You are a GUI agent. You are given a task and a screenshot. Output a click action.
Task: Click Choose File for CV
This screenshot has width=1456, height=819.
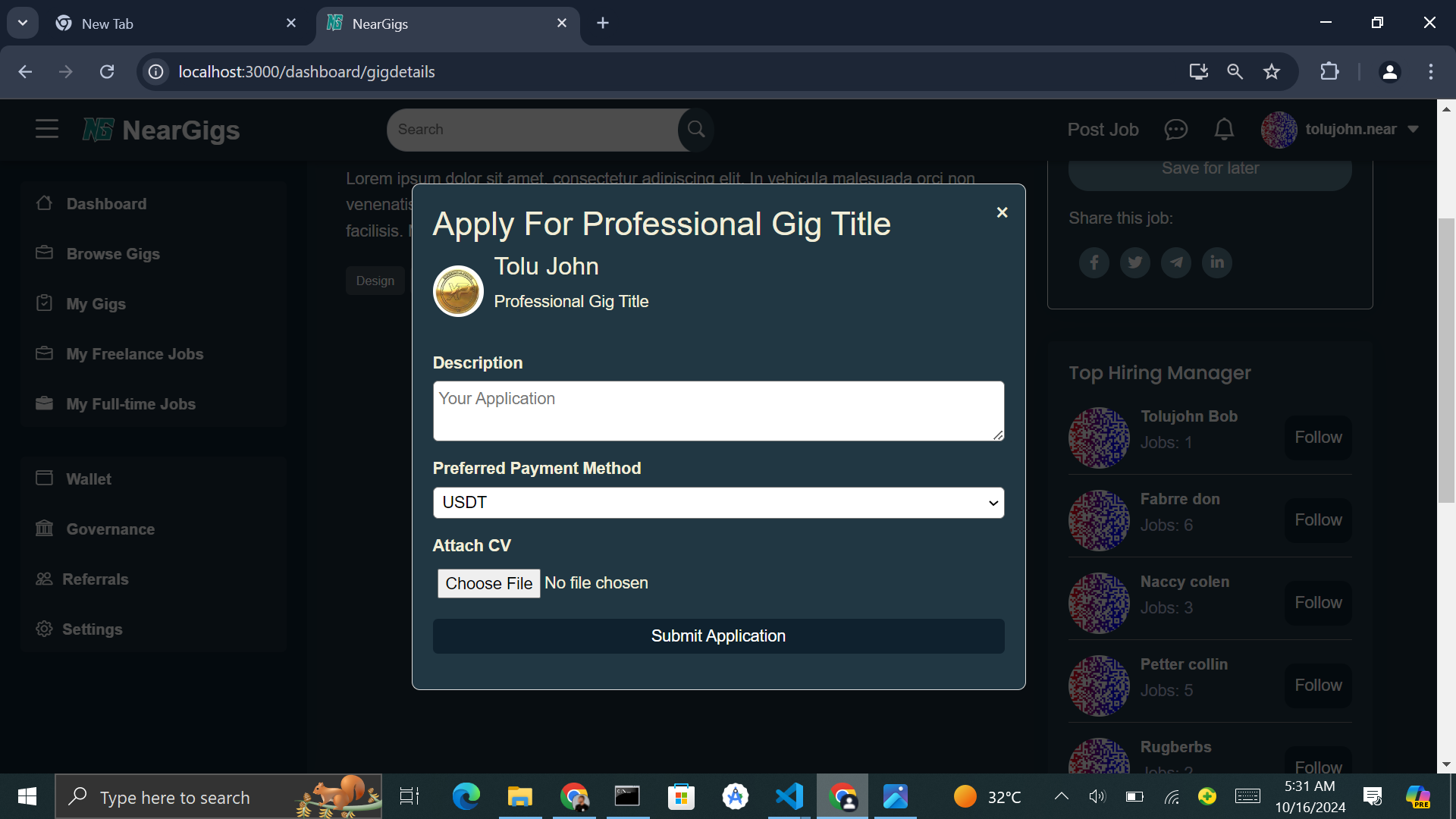(x=488, y=583)
